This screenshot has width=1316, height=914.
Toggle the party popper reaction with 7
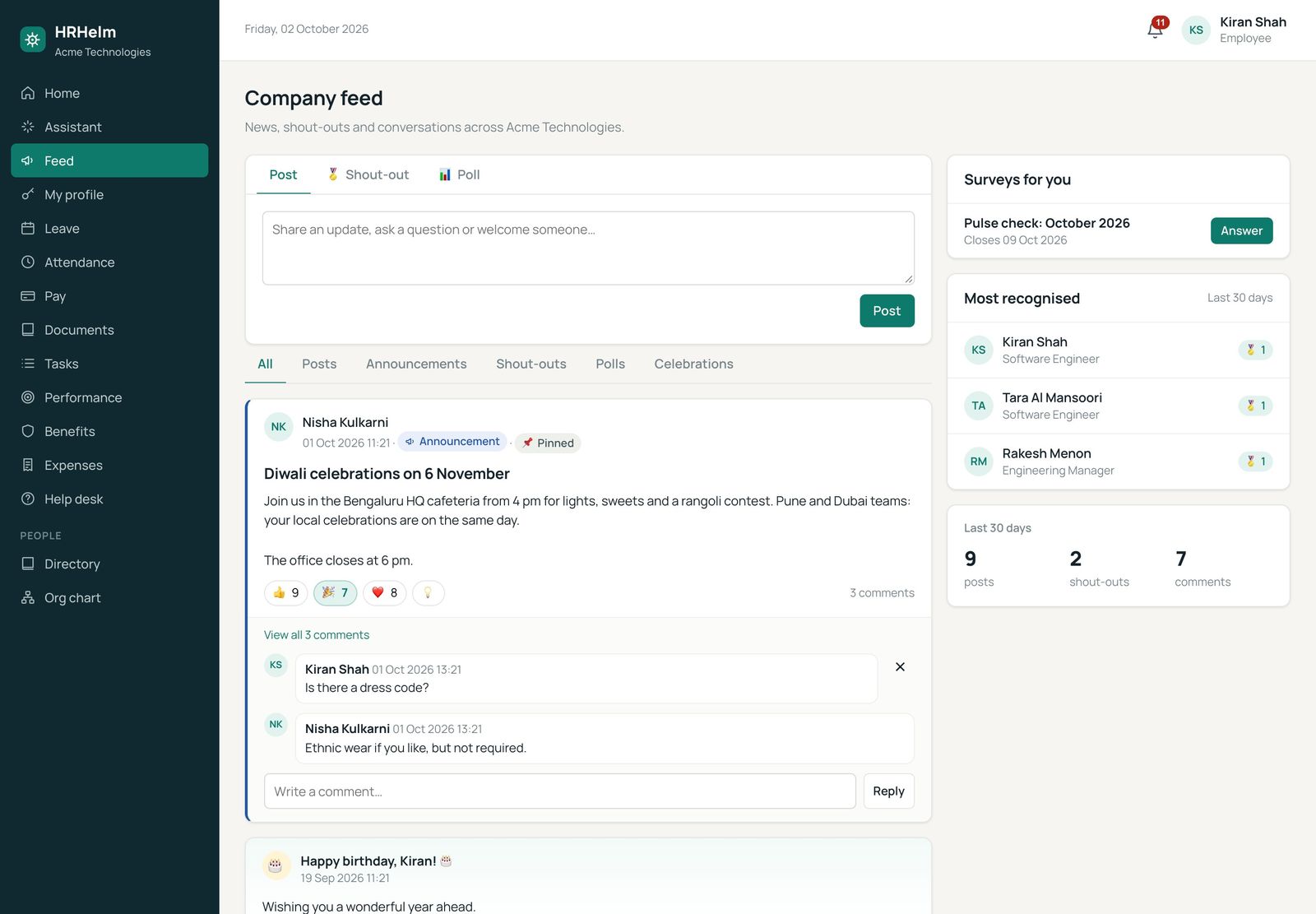click(x=335, y=593)
